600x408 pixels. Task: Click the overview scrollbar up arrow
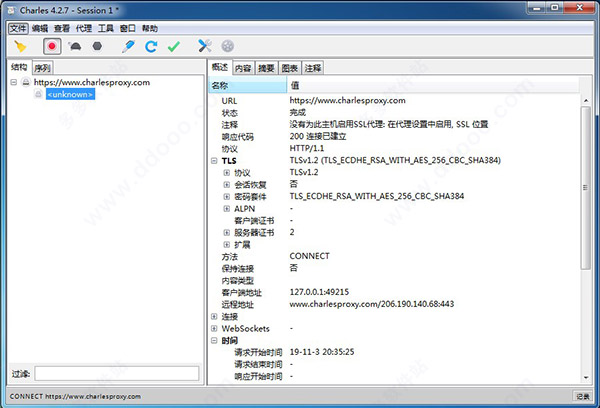pyautogui.click(x=586, y=100)
